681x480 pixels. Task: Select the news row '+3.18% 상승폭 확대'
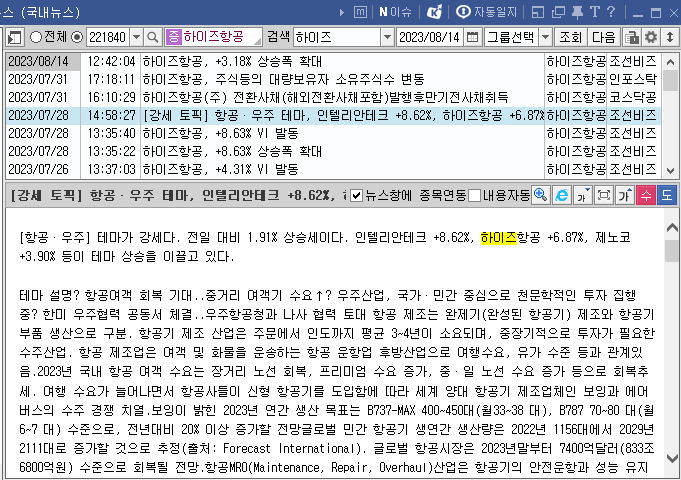[333, 62]
